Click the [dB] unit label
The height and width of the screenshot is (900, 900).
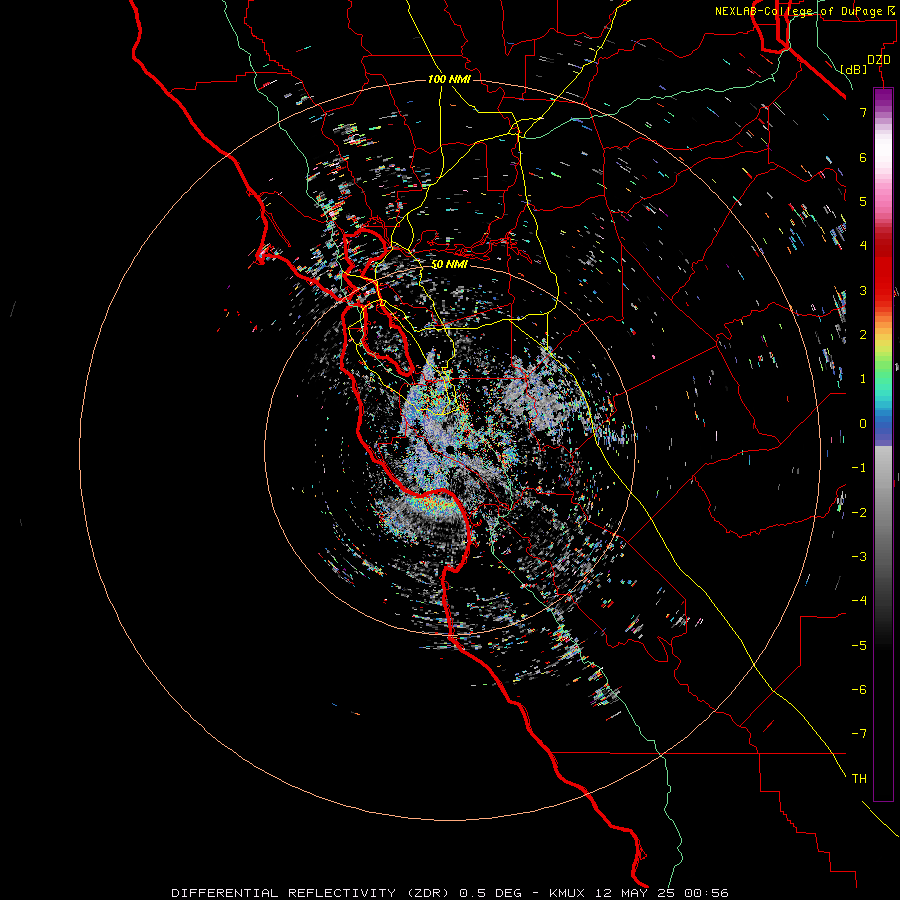click(x=853, y=69)
